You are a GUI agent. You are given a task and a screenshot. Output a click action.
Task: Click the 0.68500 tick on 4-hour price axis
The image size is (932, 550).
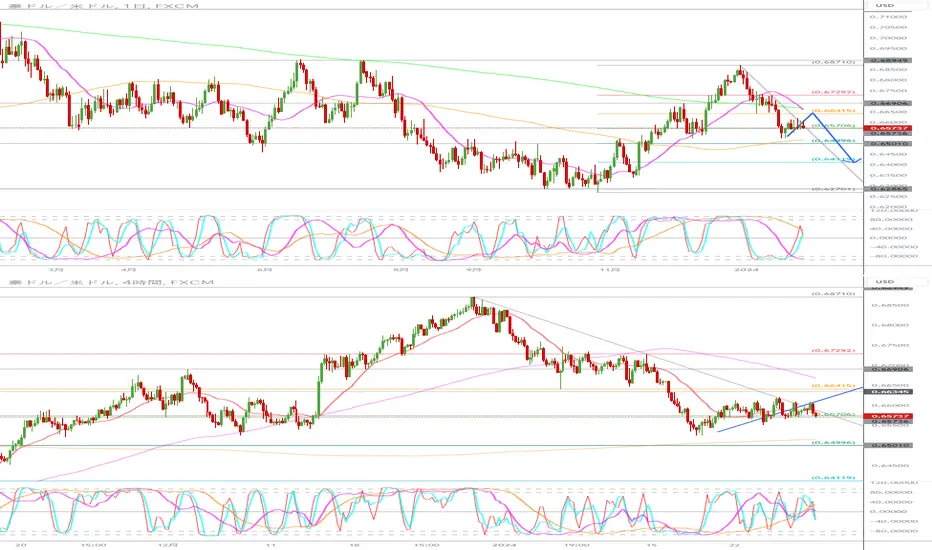(x=889, y=305)
